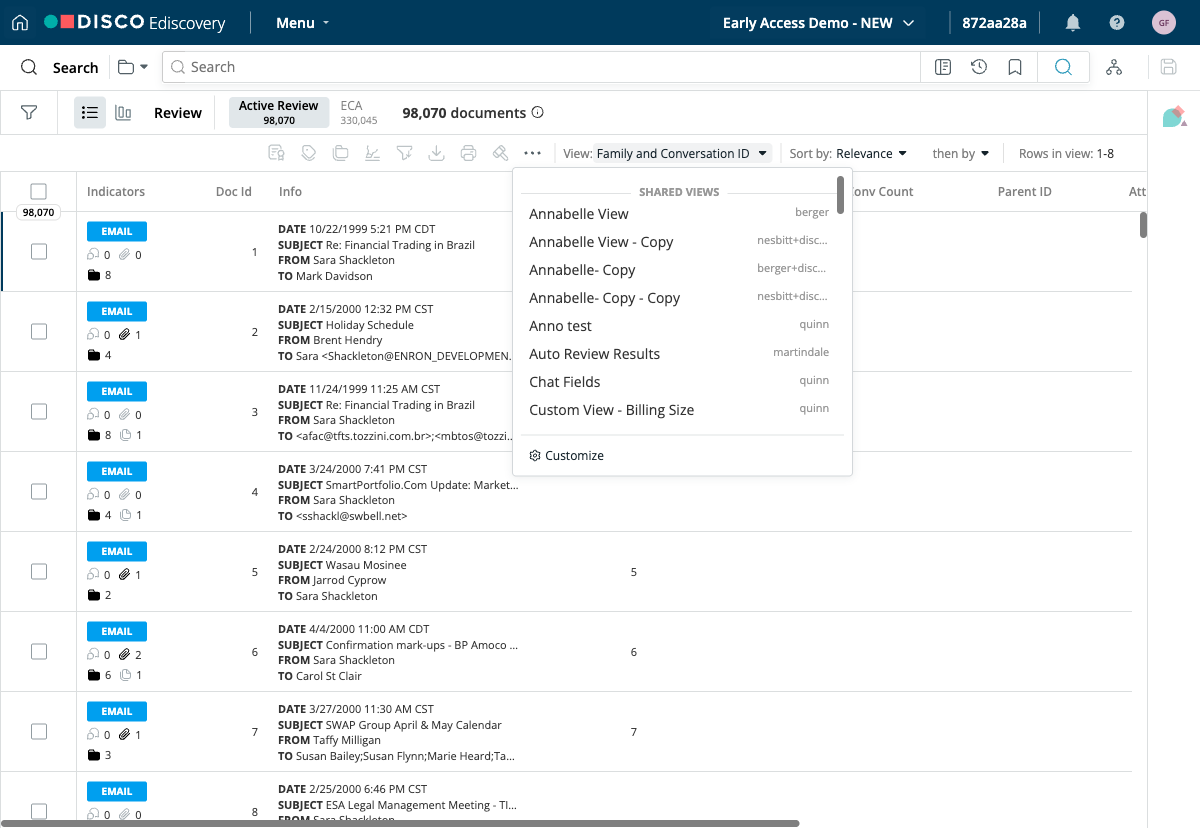Image resolution: width=1200 pixels, height=828 pixels.
Task: Click Customize in views menu
Action: pyautogui.click(x=567, y=456)
